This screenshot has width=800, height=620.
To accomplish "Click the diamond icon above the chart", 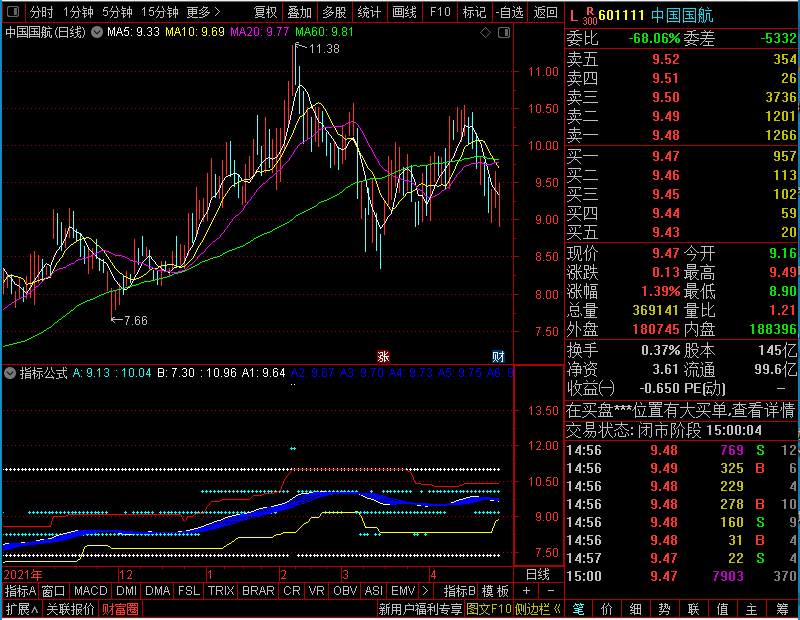I will click(485, 33).
